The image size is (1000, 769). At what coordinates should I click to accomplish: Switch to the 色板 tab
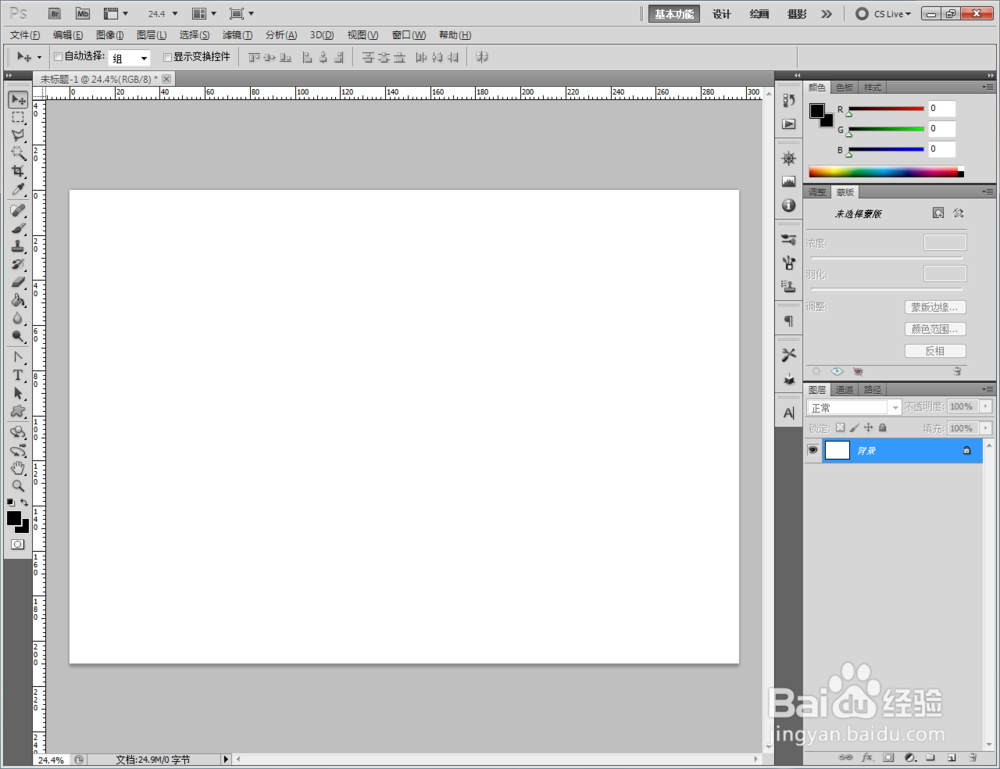844,87
